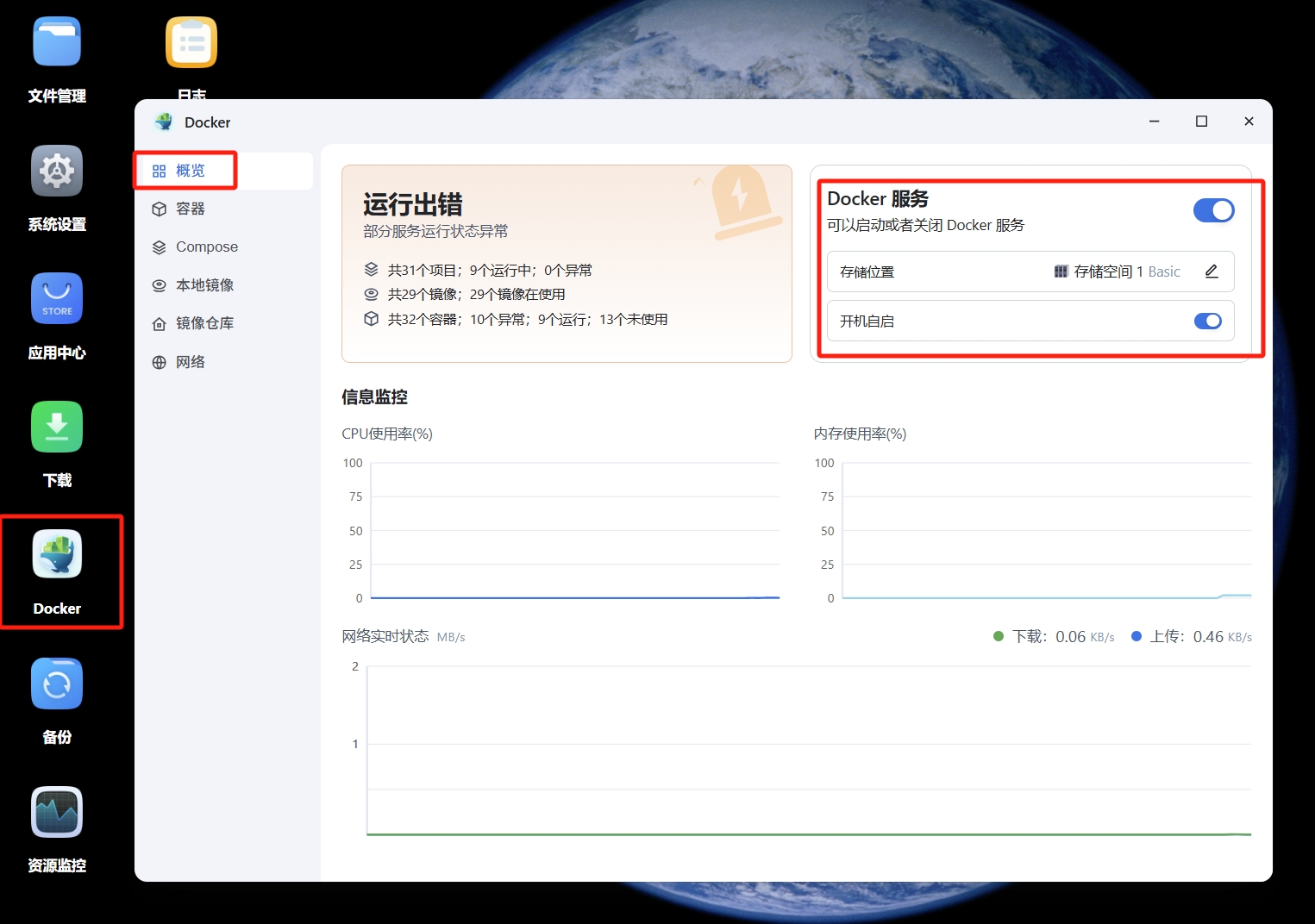Click inside the network status chart
Screen dimensions: 1315x924
click(x=809, y=750)
